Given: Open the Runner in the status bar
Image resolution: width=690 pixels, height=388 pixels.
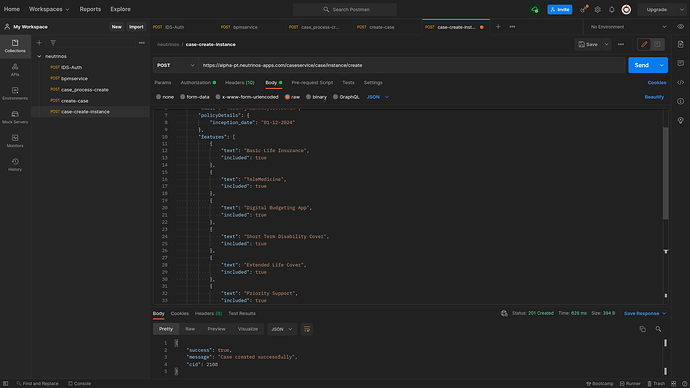Looking at the screenshot, I should (x=630, y=384).
